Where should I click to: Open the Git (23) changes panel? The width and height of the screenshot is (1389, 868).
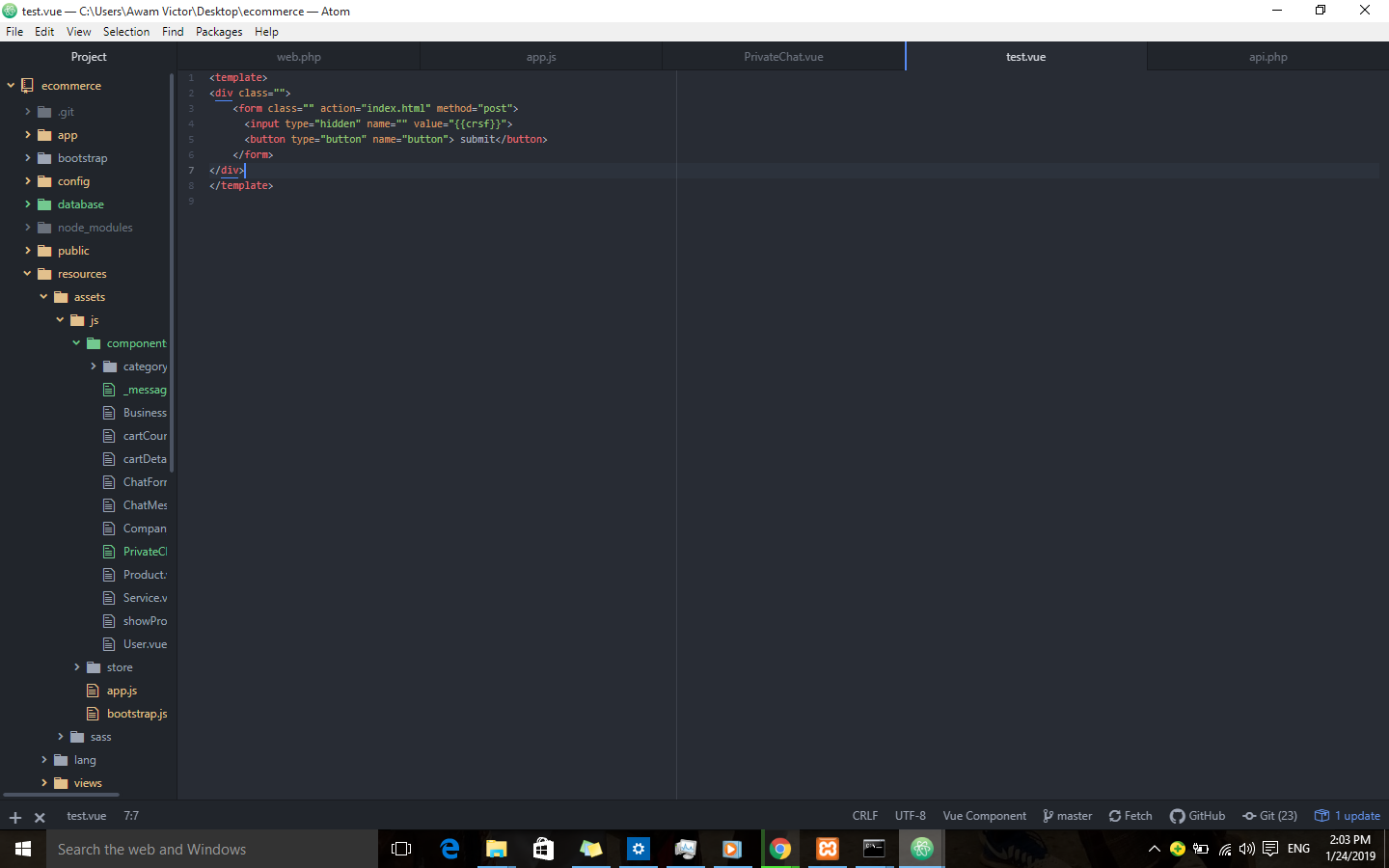point(1269,816)
